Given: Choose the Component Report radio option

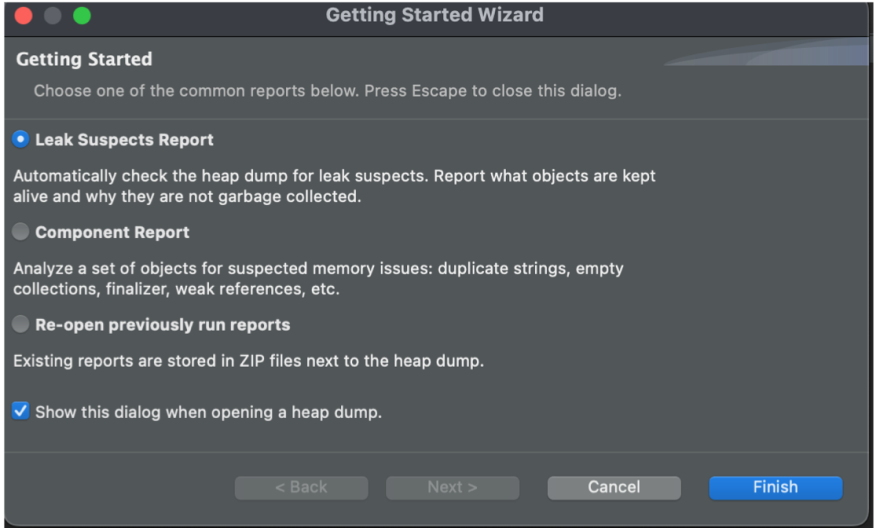Looking at the screenshot, I should 21,232.
